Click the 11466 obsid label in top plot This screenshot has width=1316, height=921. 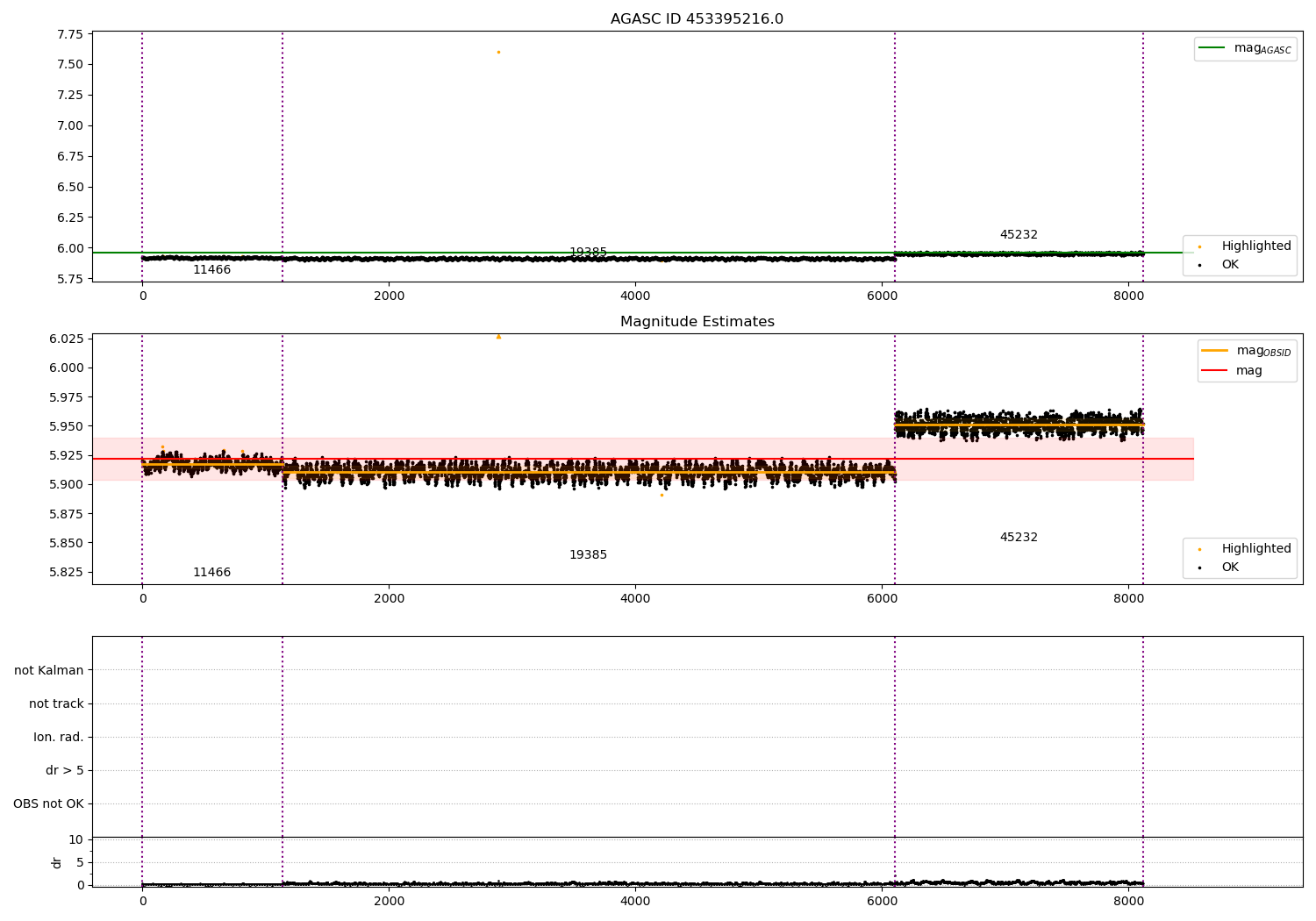point(211,270)
